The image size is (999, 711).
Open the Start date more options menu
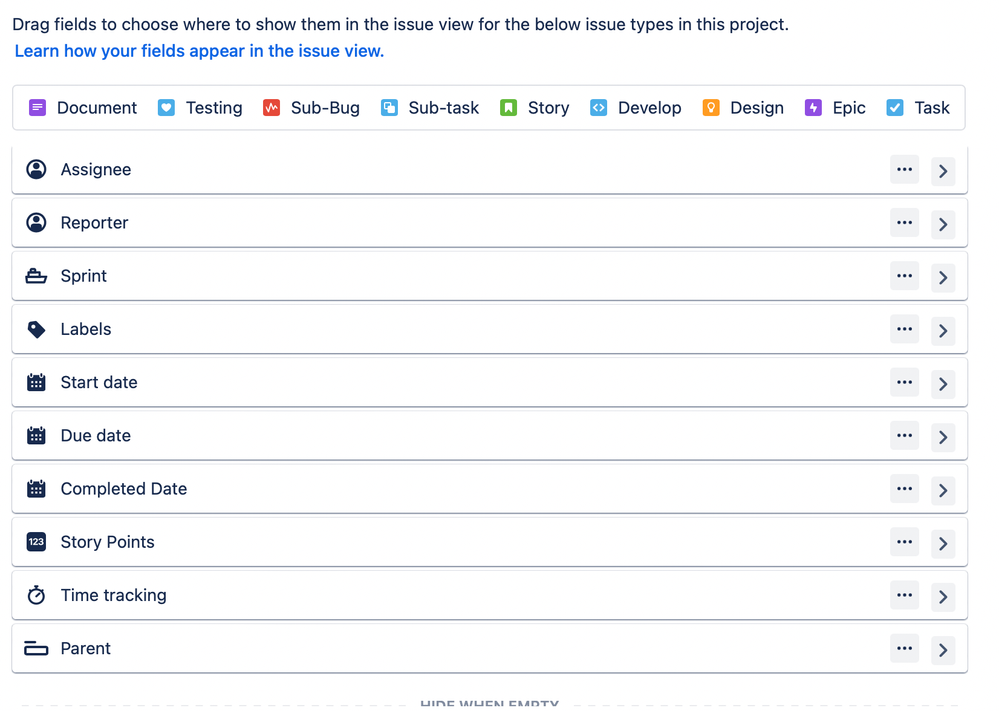tap(904, 382)
